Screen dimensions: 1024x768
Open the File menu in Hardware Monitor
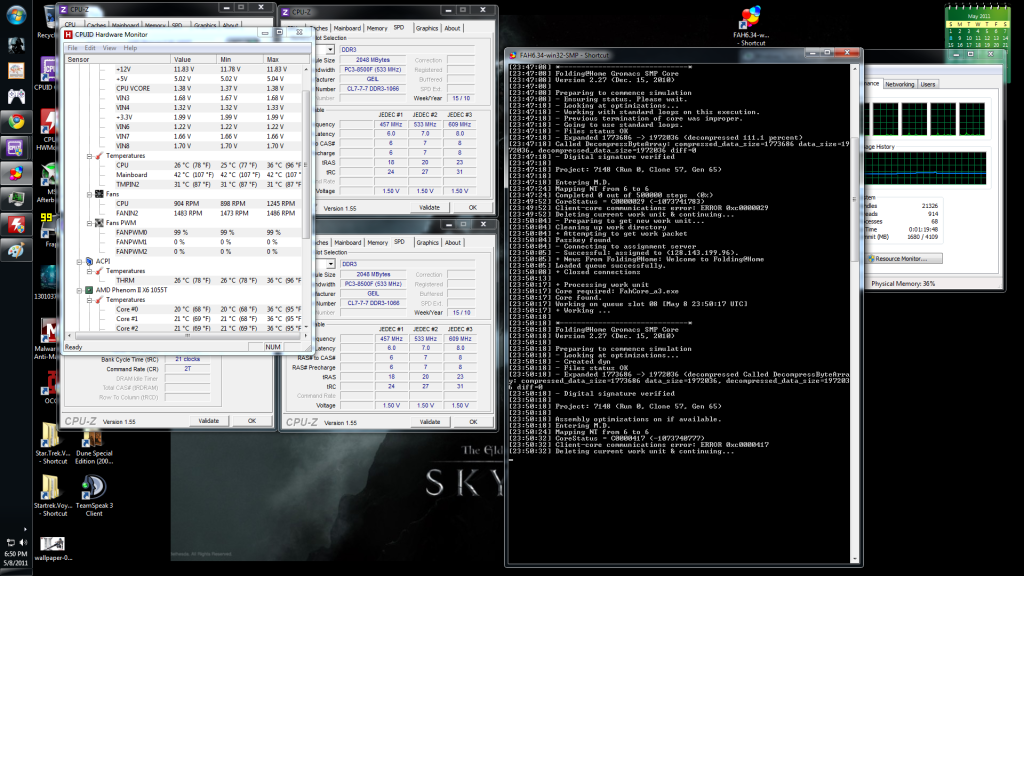tap(72, 48)
